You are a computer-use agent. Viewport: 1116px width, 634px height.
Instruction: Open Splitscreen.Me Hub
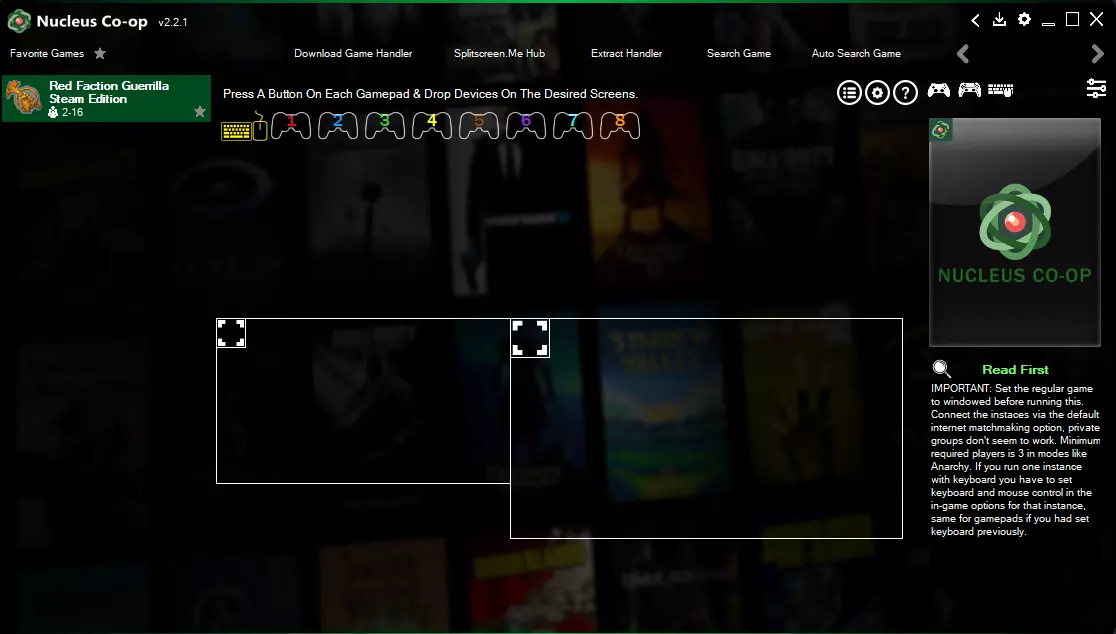pyautogui.click(x=500, y=53)
